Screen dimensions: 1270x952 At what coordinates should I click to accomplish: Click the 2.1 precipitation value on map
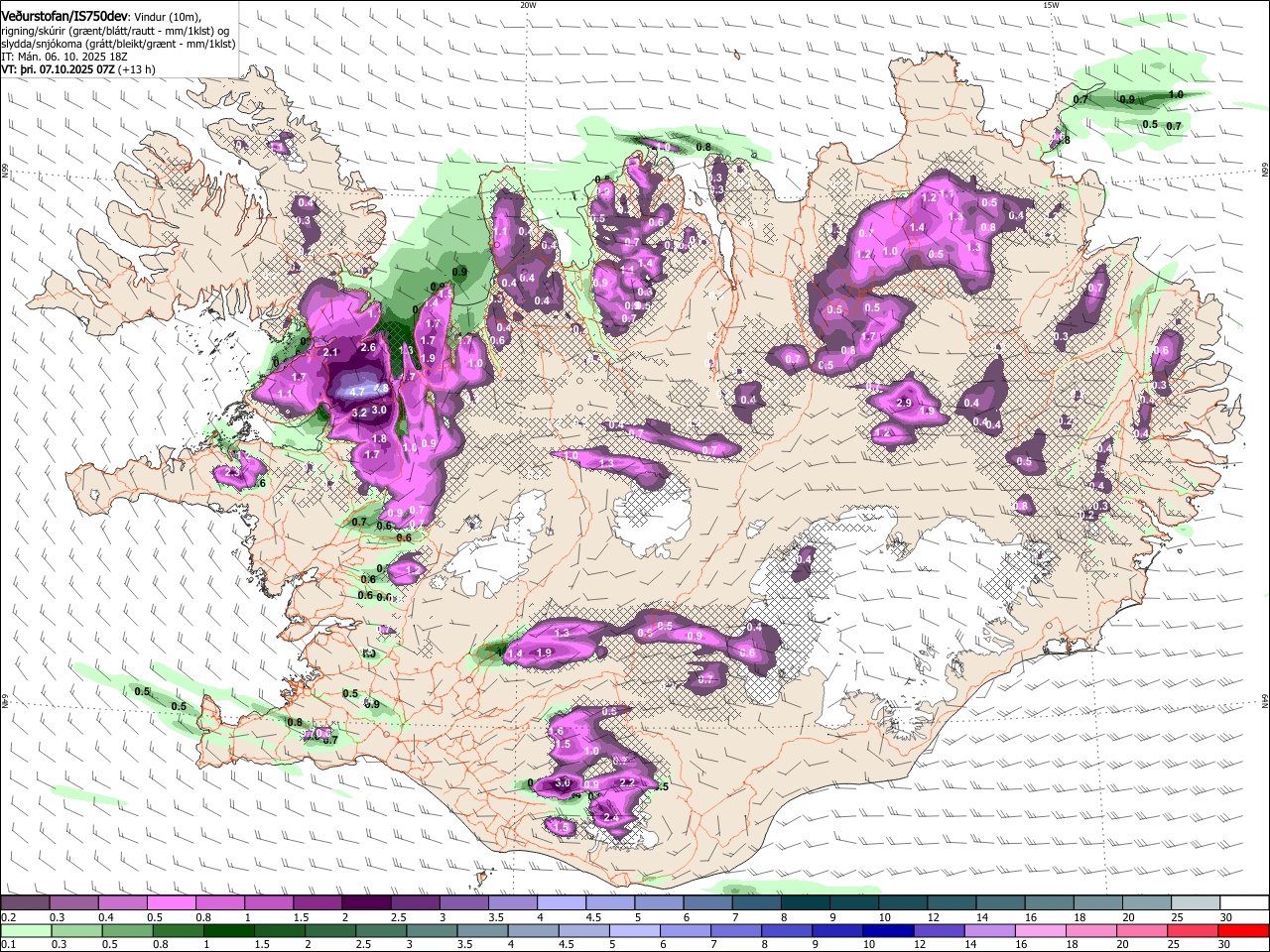[330, 352]
